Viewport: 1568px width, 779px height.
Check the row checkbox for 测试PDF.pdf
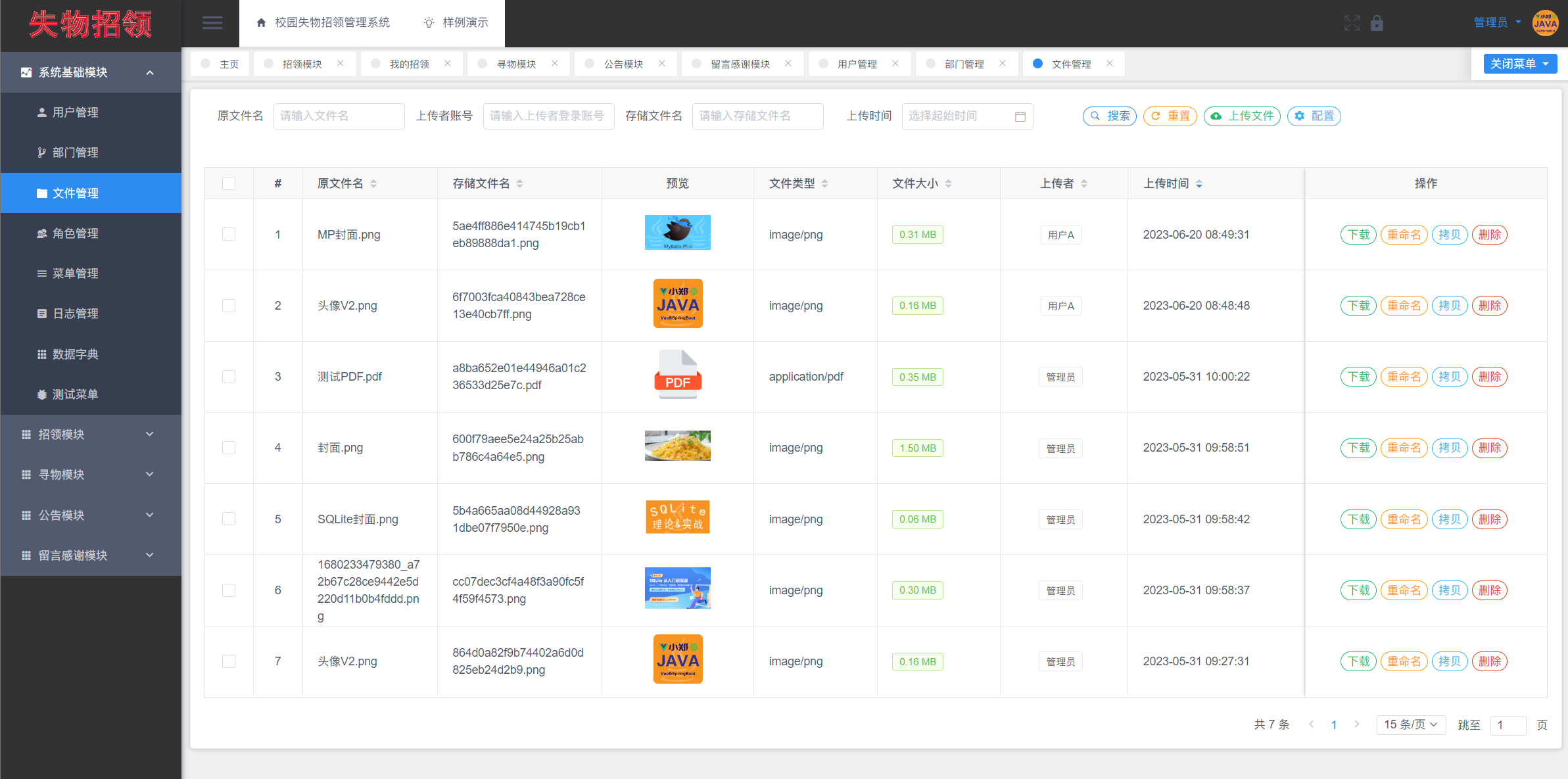(229, 377)
